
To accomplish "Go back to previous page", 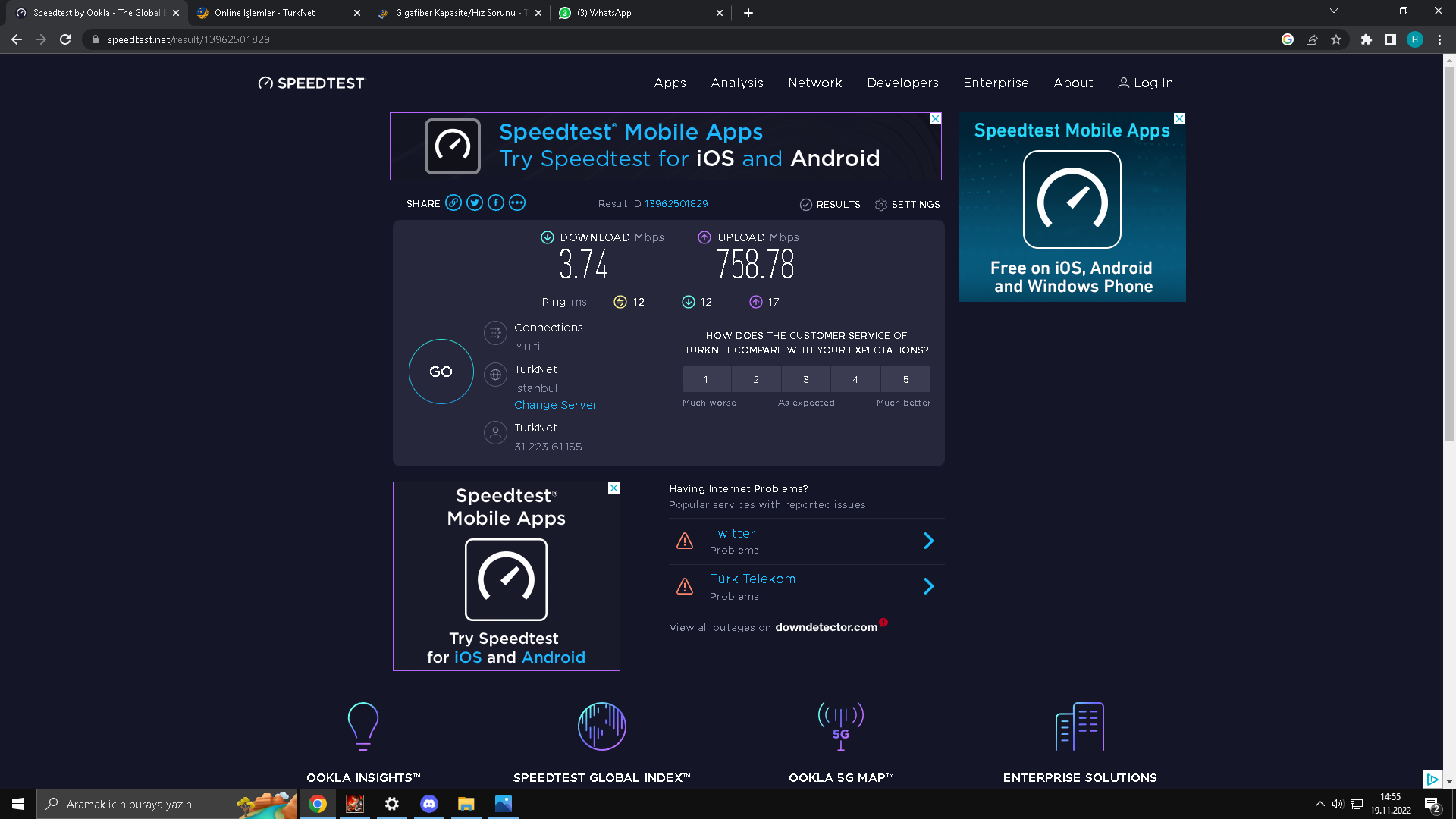I will point(17,39).
